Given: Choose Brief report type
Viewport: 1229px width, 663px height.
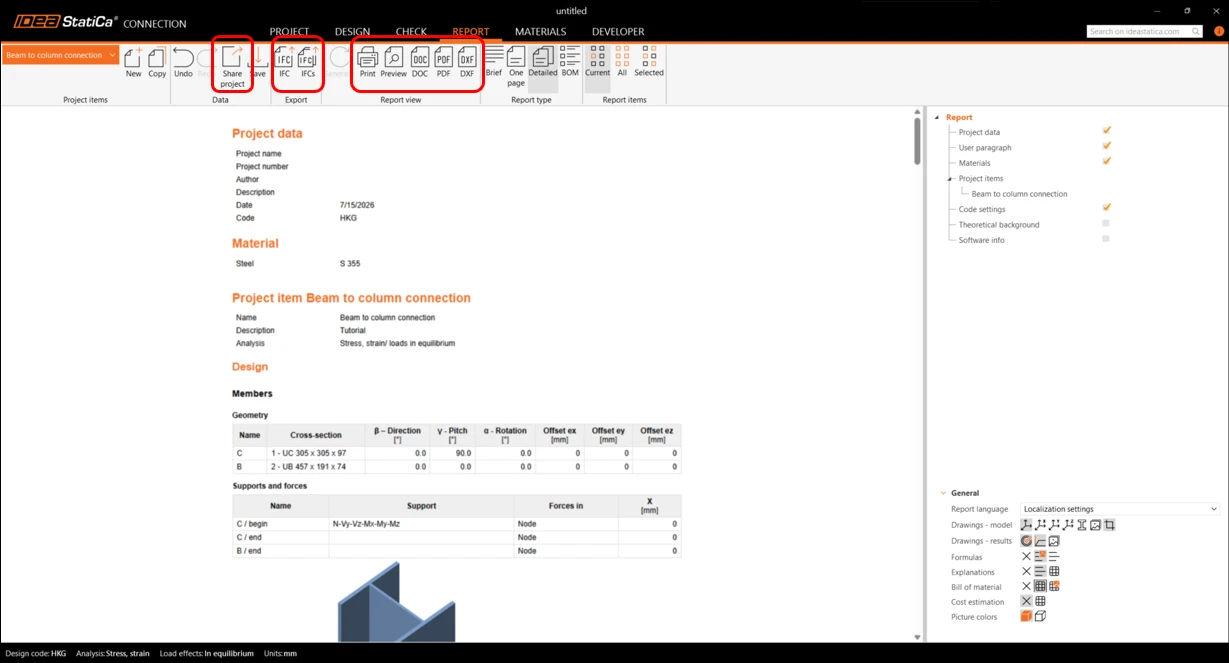Looking at the screenshot, I should pos(494,61).
